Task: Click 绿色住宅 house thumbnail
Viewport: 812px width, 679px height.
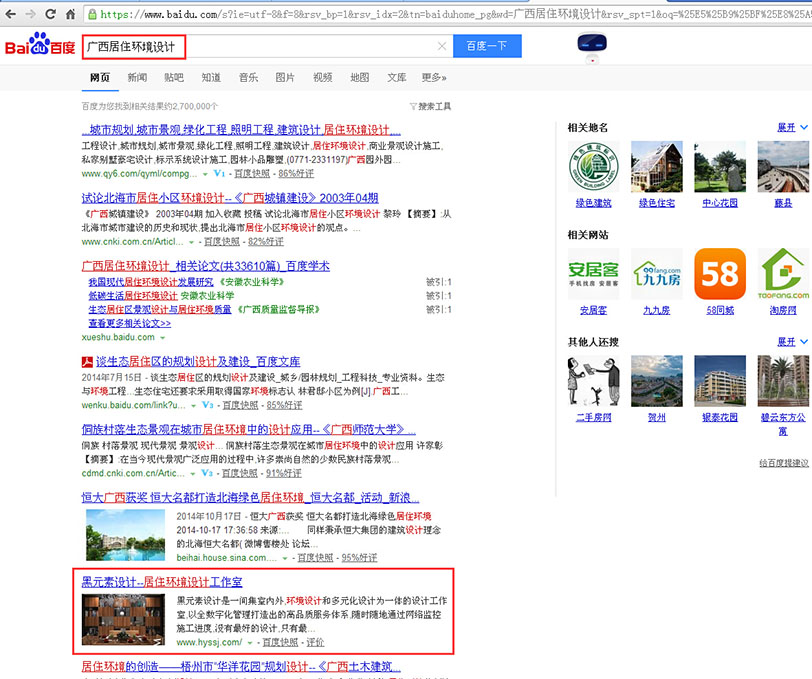Action: [x=657, y=166]
